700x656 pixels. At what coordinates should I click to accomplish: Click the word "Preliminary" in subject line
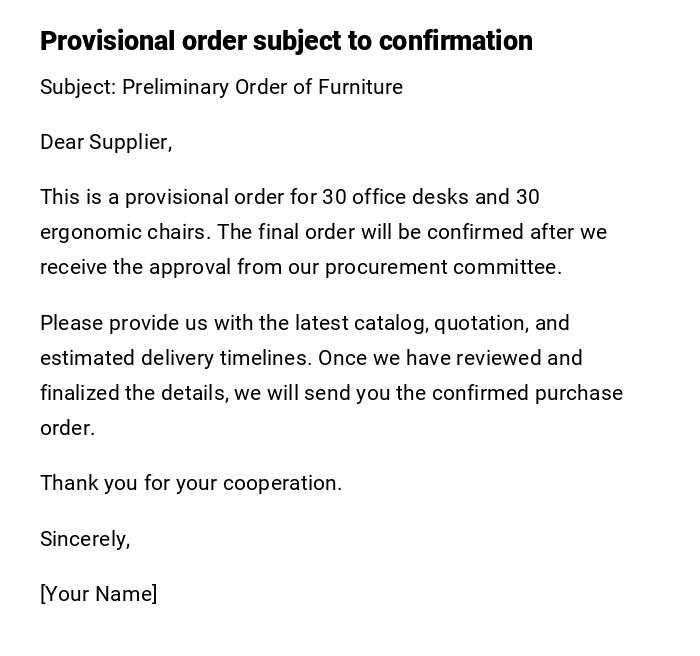[176, 87]
